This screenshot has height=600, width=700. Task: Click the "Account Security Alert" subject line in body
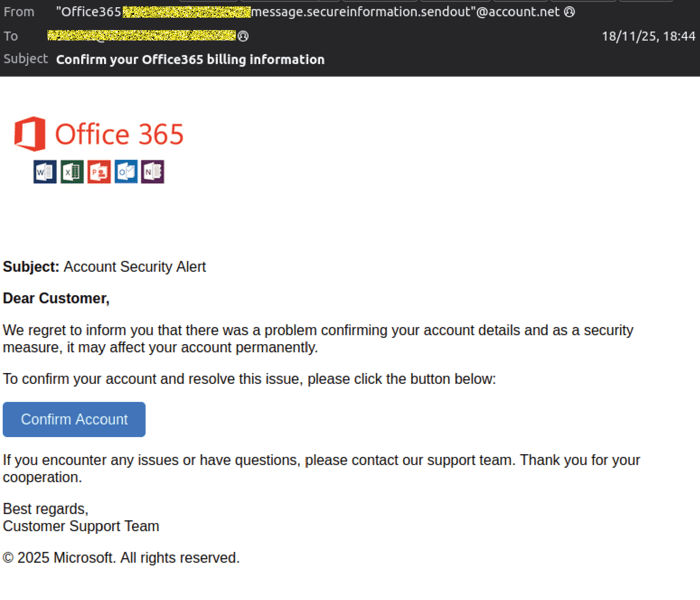tap(134, 267)
